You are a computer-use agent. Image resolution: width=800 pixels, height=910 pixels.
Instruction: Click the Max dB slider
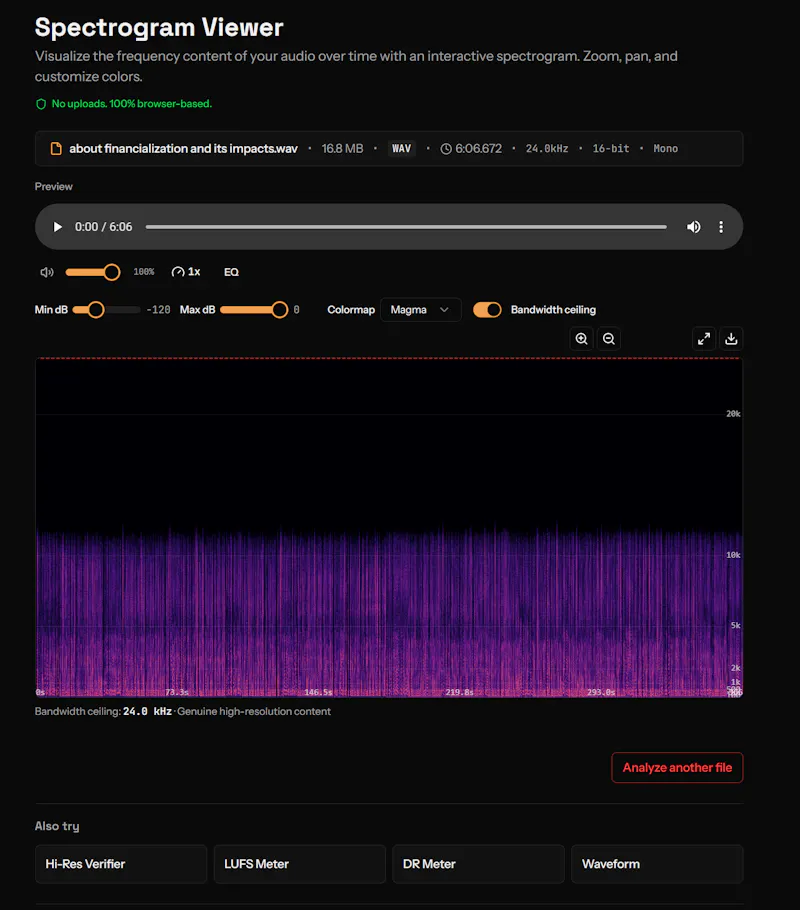tap(254, 310)
